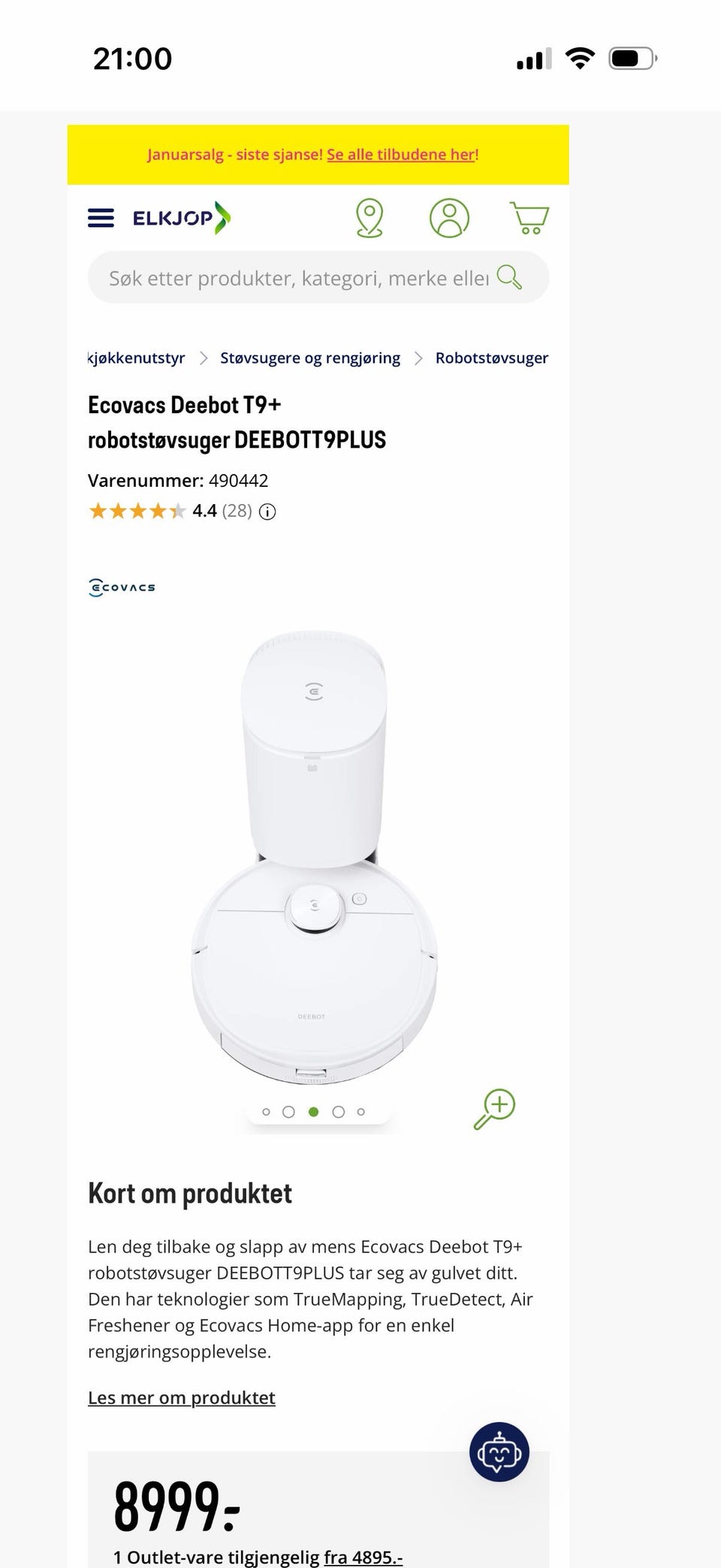This screenshot has width=721, height=1568.
Task: Open the chatbot assistant button
Action: click(499, 1452)
